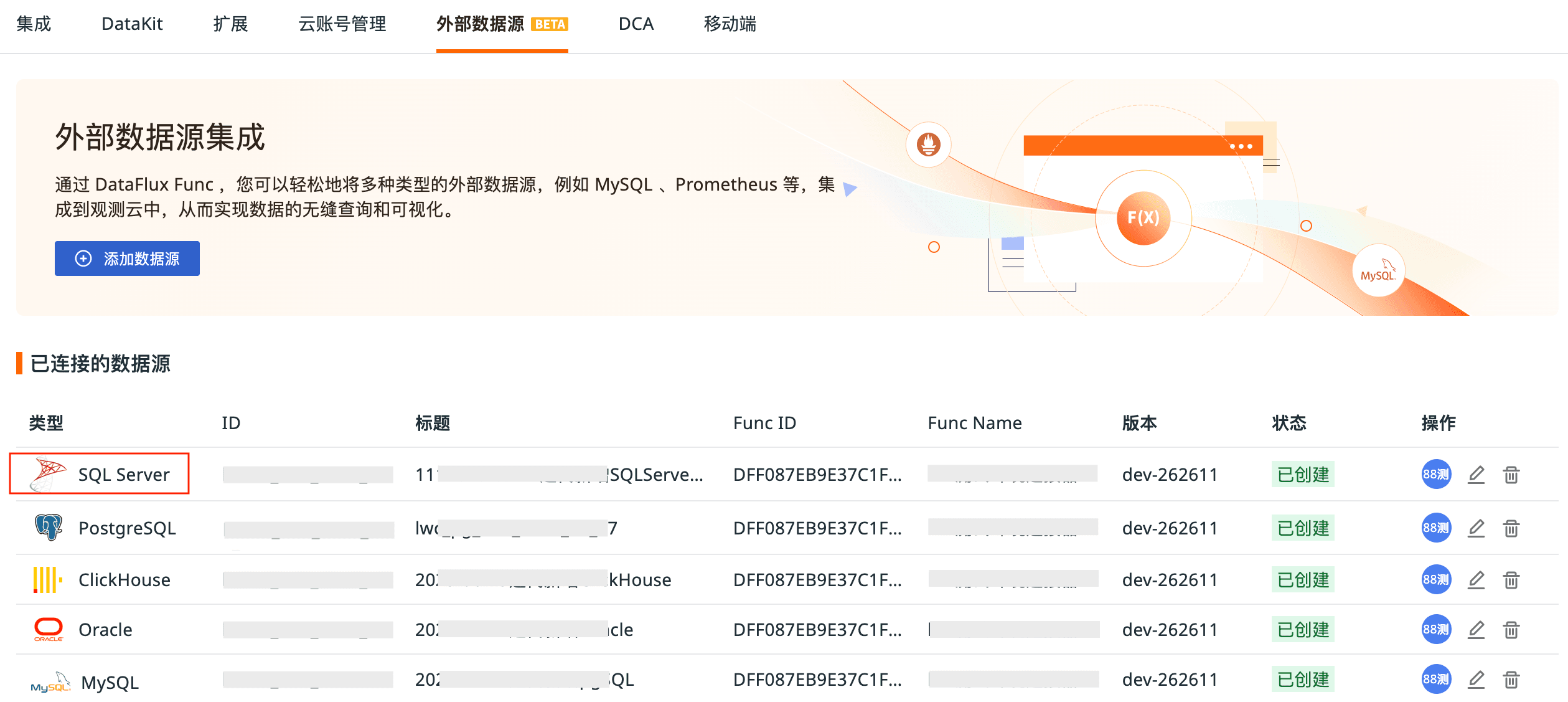
Task: Click the blue avatar badge in Oracle row
Action: point(1435,630)
